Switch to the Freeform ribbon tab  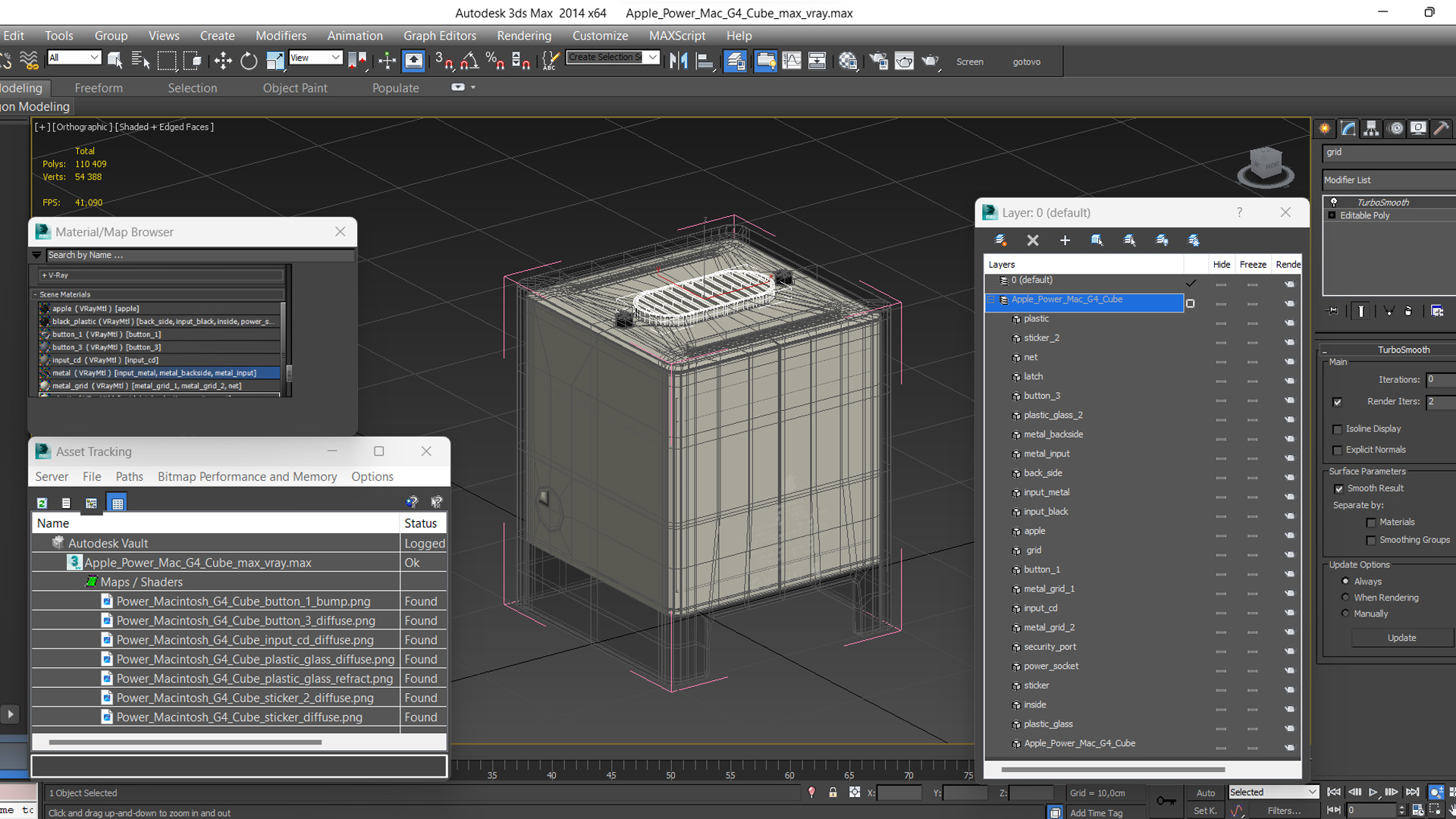pyautogui.click(x=99, y=88)
